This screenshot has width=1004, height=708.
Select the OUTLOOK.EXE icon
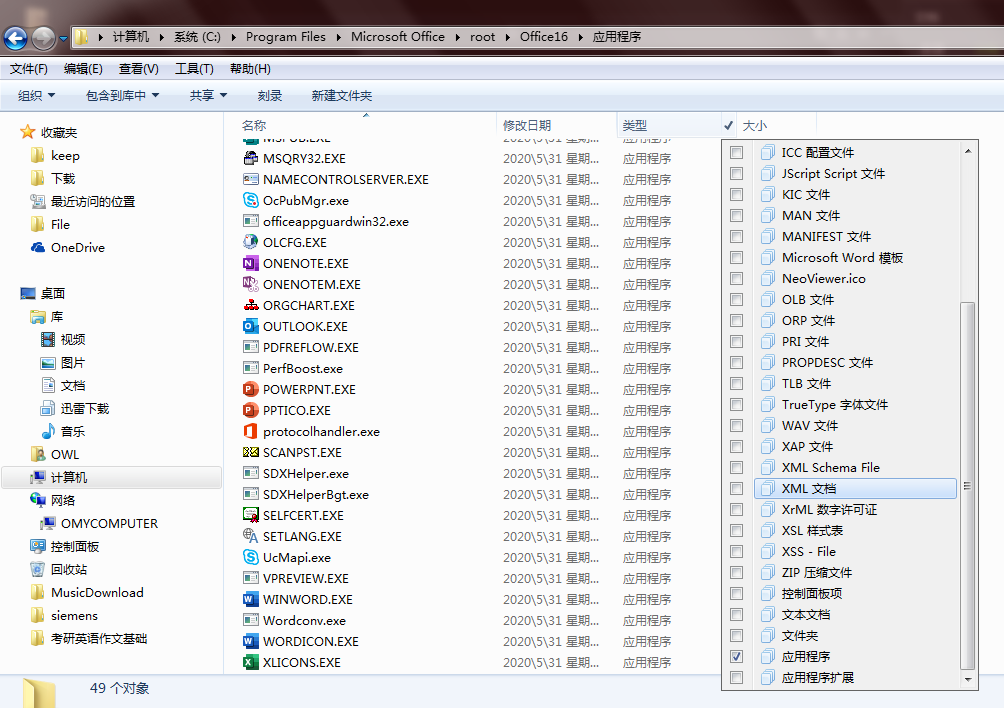click(250, 326)
